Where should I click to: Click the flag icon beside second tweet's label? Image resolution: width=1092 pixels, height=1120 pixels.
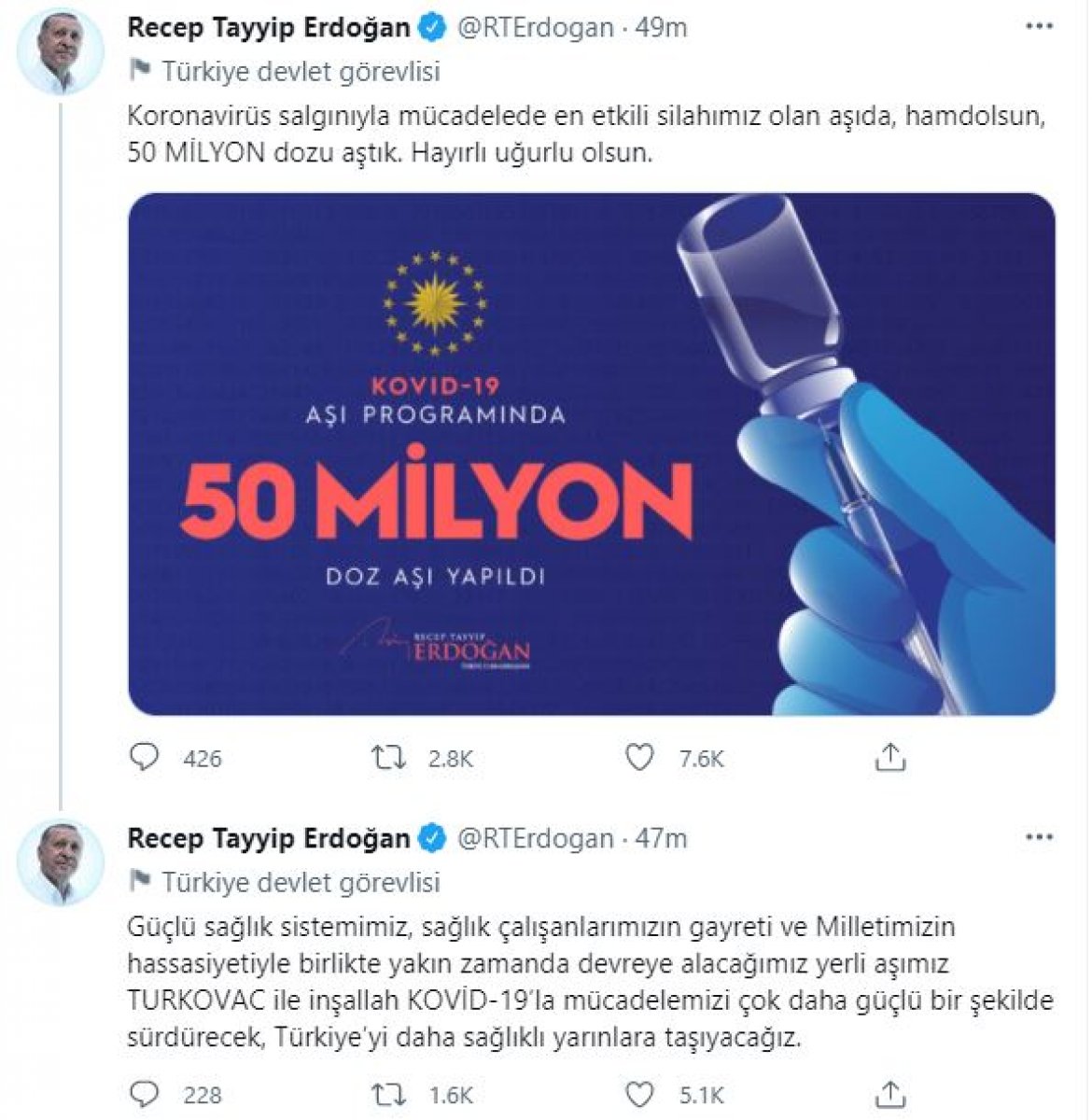[x=140, y=880]
